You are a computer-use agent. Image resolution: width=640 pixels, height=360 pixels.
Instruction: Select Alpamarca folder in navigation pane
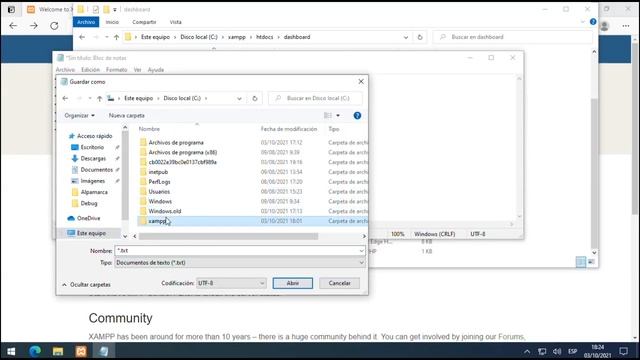tap(94, 192)
